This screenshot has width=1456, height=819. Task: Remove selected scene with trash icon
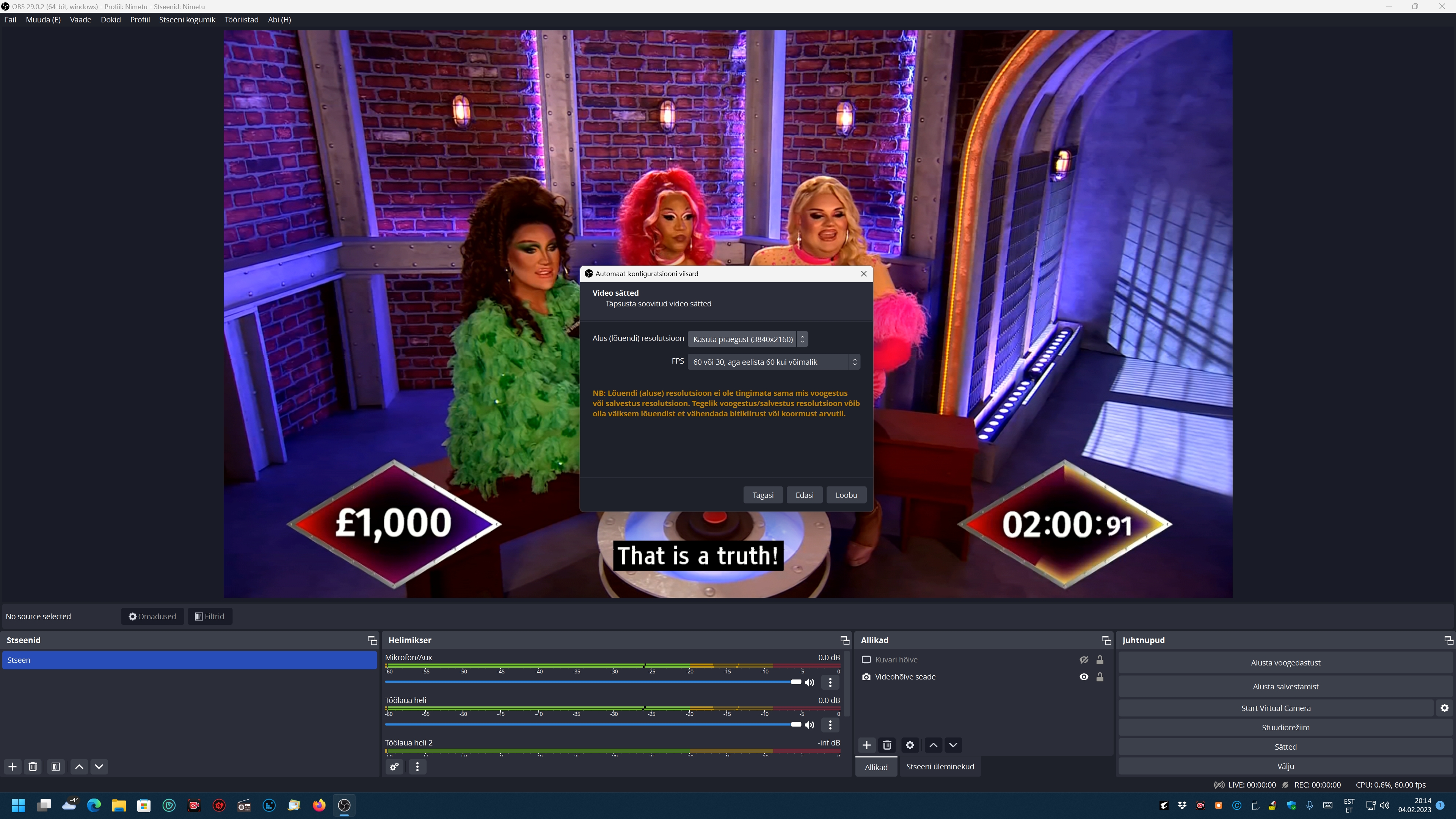pos(33,766)
